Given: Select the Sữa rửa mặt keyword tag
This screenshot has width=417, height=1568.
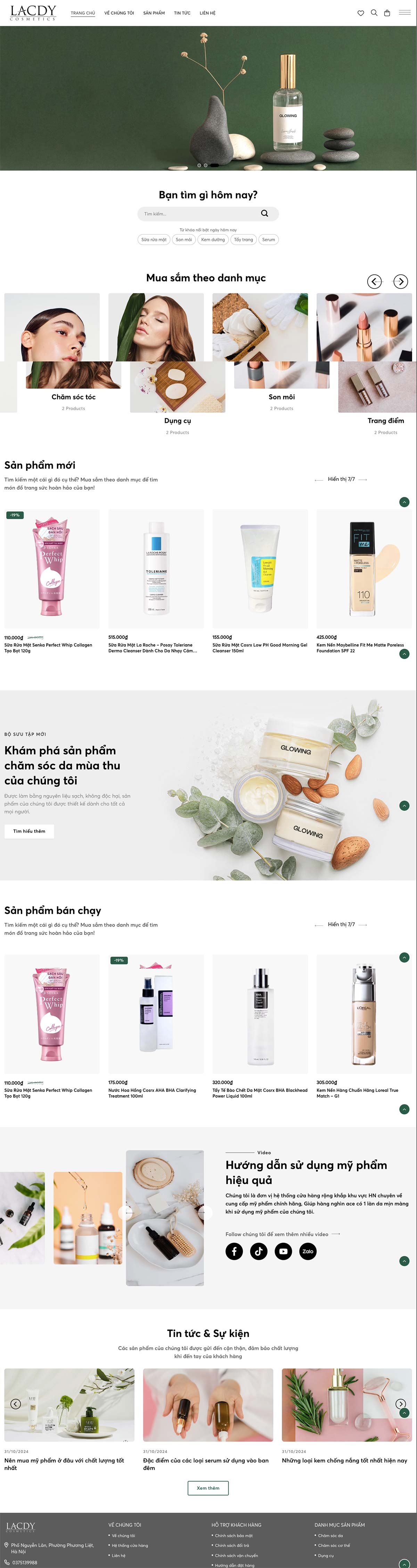Looking at the screenshot, I should click(154, 240).
